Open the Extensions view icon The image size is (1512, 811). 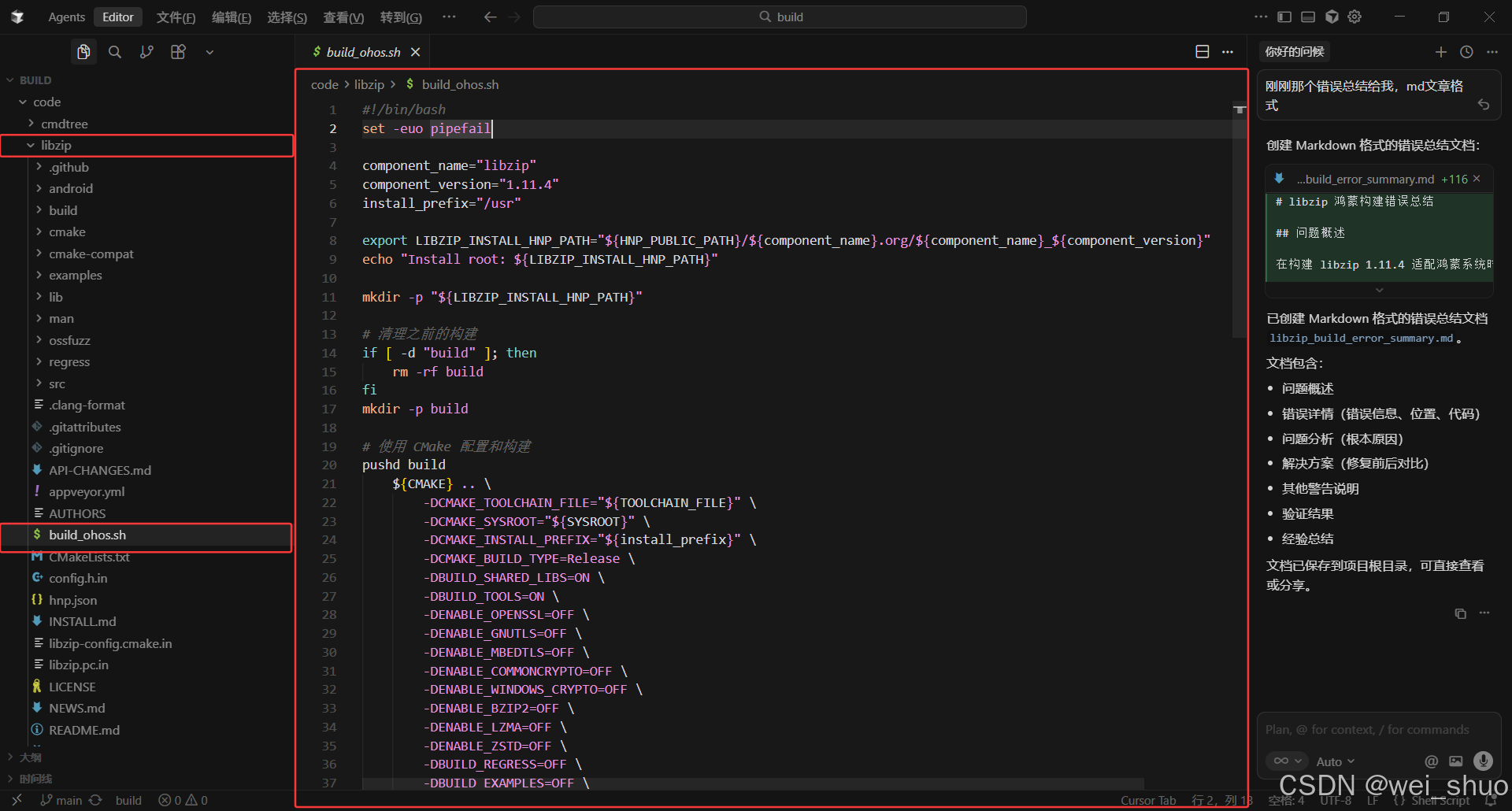coord(179,52)
